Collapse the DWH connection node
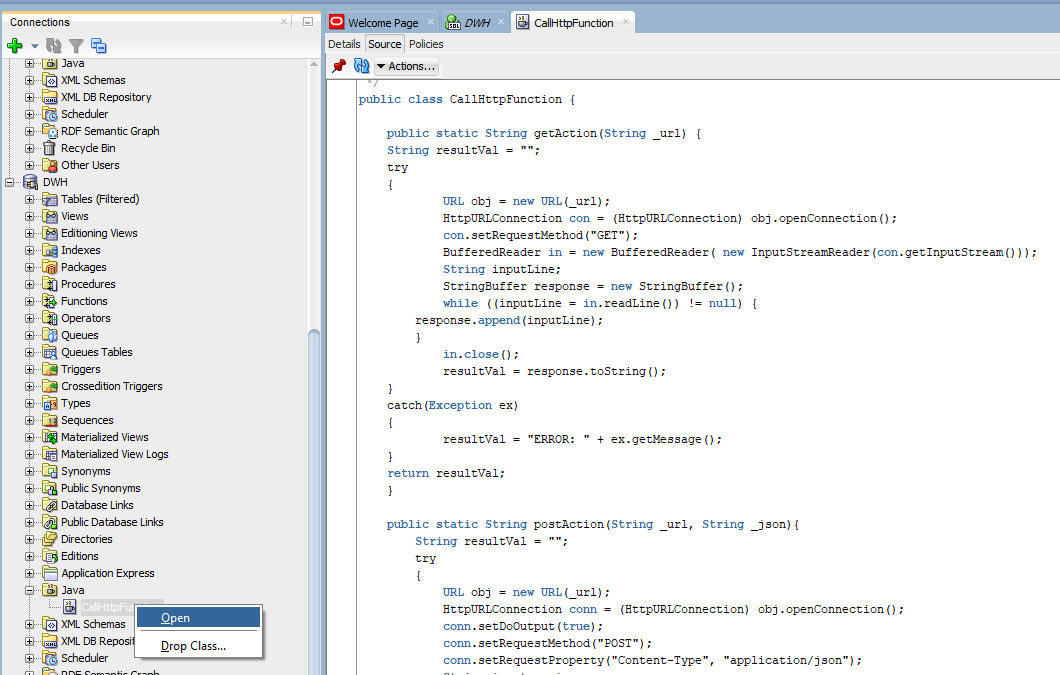The height and width of the screenshot is (675, 1060). coord(9,182)
